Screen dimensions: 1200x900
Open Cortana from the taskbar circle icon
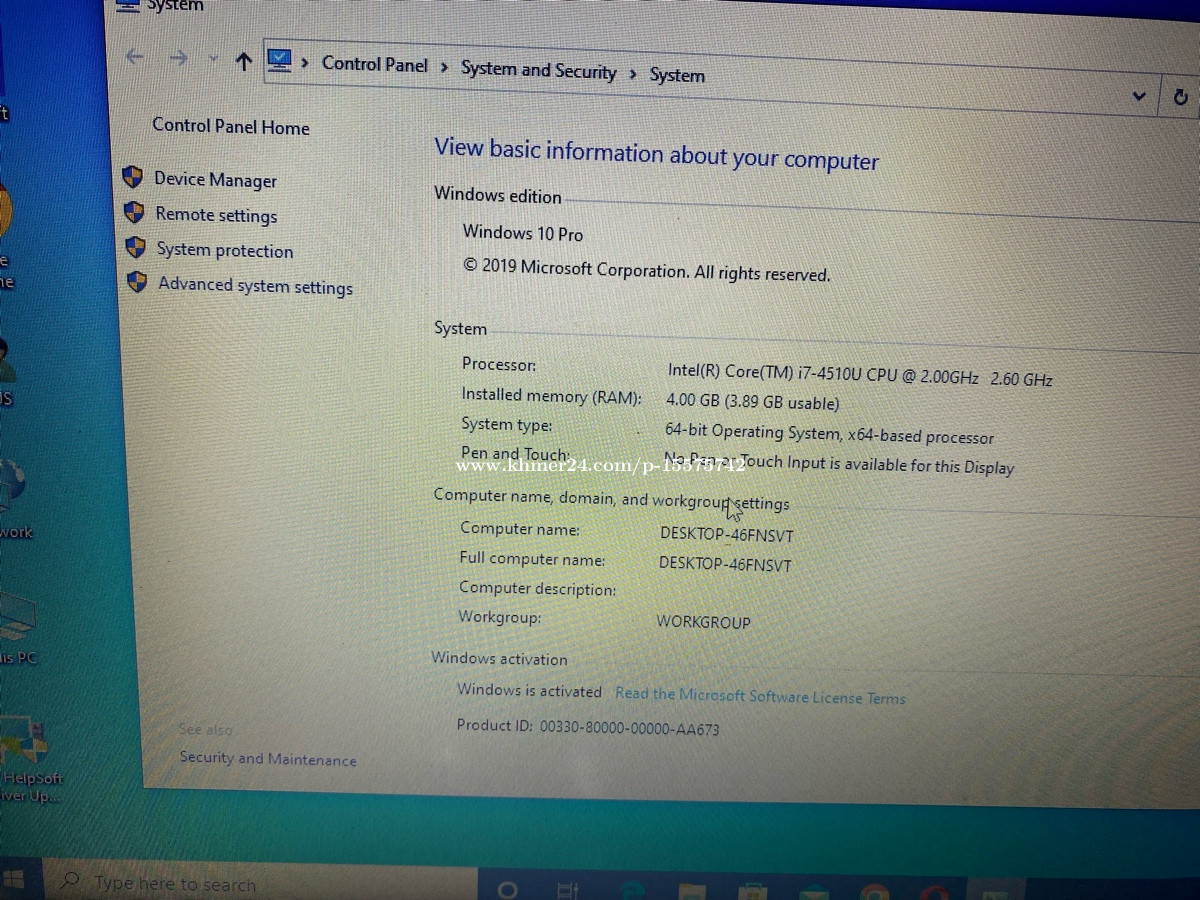pyautogui.click(x=507, y=889)
